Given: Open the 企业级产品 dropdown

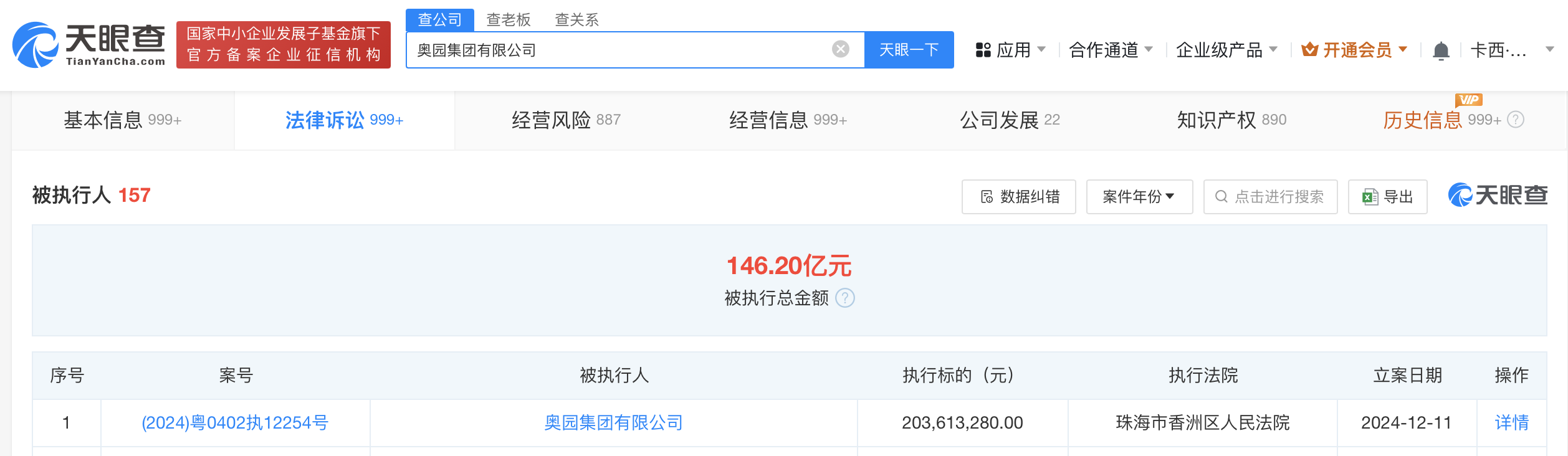Looking at the screenshot, I should coord(1226,50).
